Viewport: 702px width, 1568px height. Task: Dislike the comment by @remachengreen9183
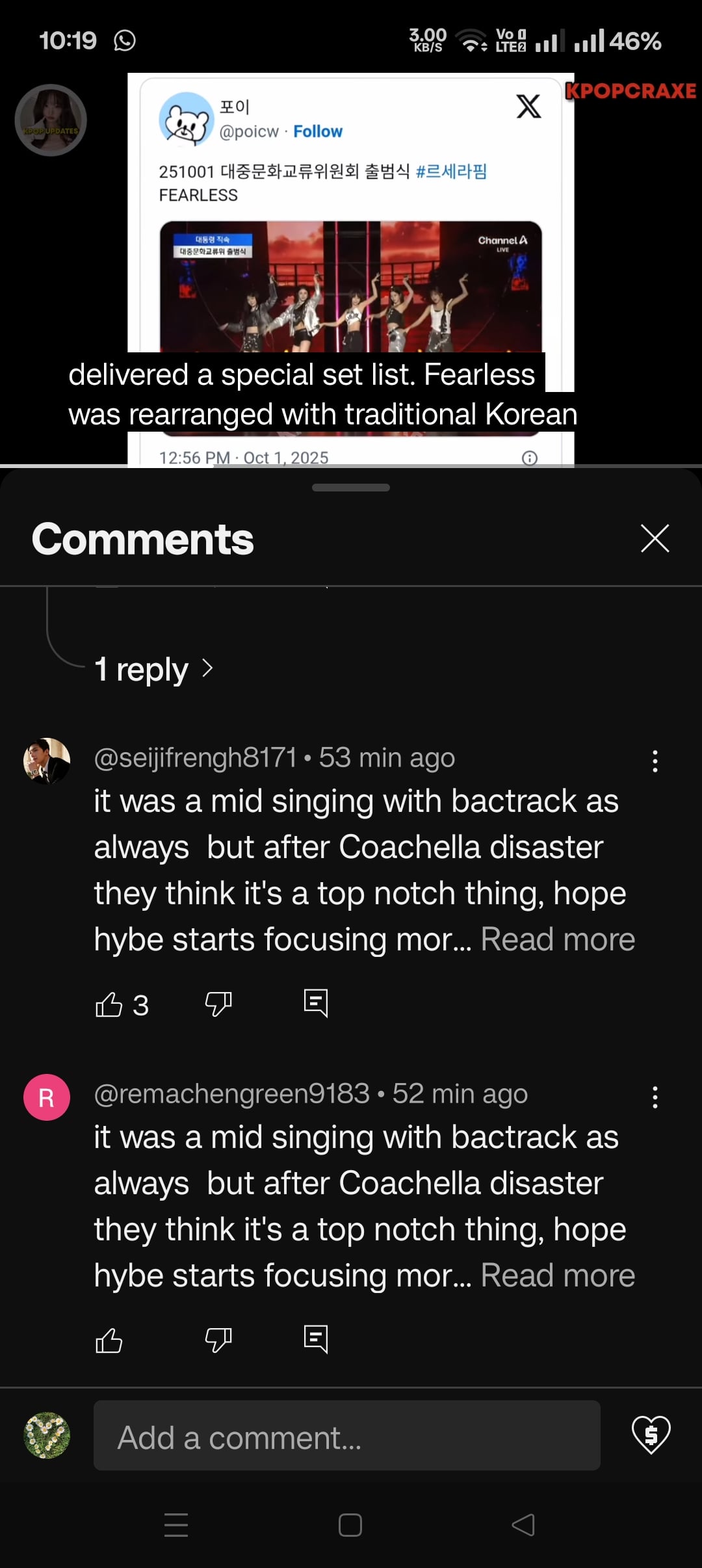point(218,1340)
